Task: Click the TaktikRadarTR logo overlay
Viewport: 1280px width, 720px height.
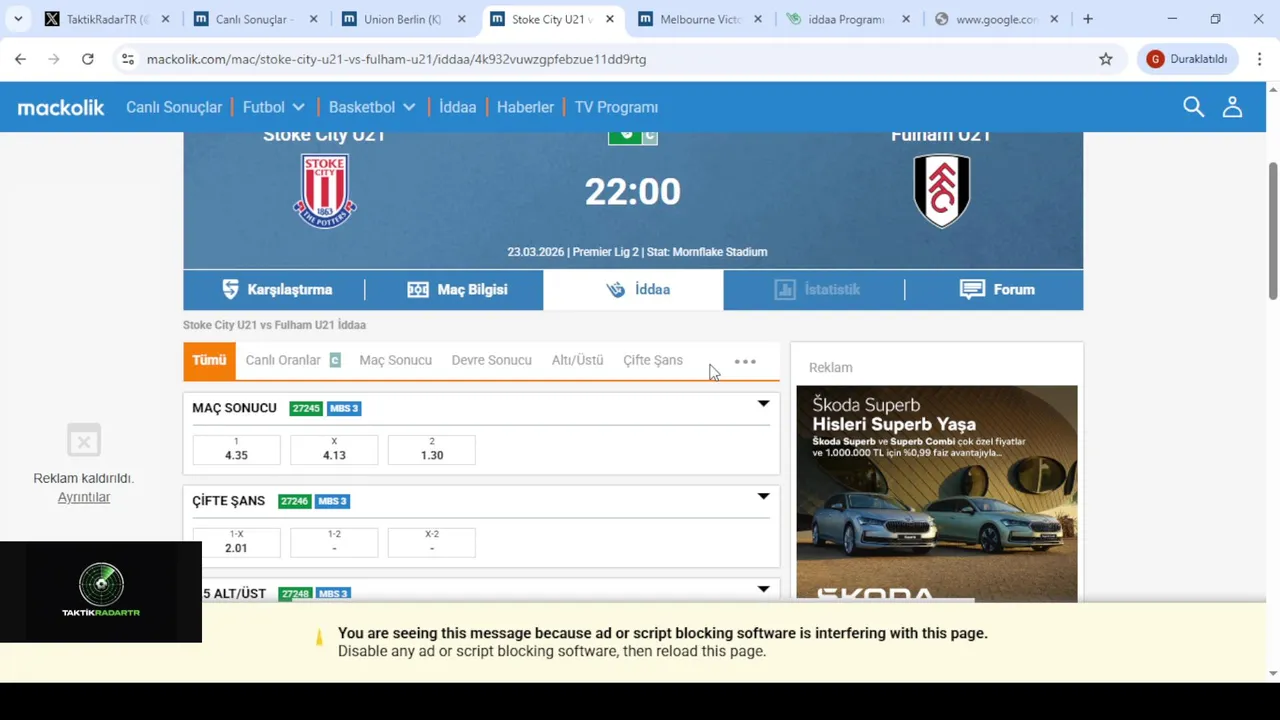Action: pos(101,591)
